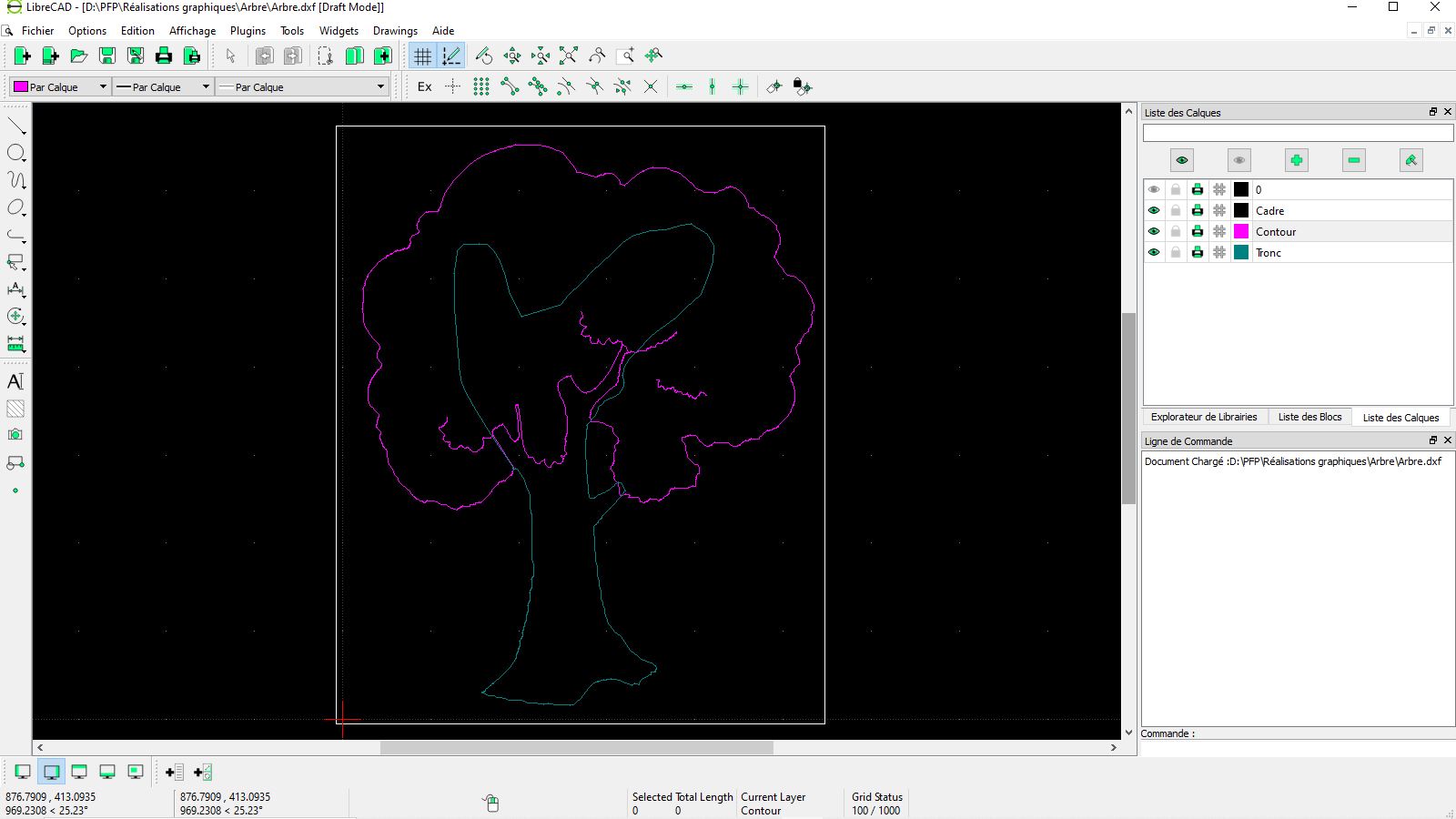This screenshot has height=819, width=1456.
Task: Click the Zoom Auto icon
Action: point(569,56)
